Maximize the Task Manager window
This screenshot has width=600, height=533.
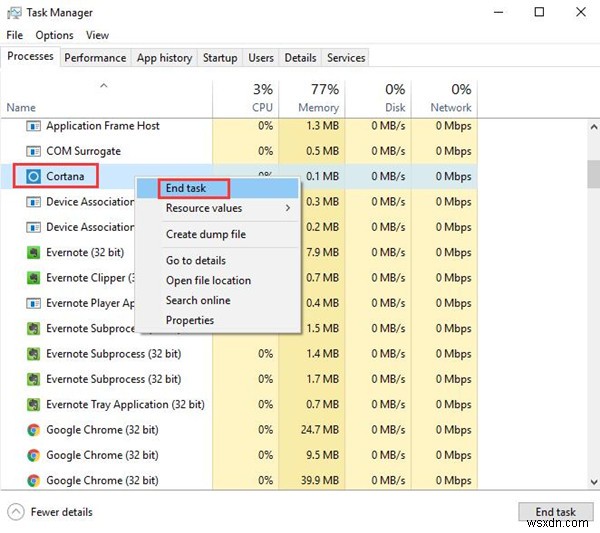pos(539,12)
